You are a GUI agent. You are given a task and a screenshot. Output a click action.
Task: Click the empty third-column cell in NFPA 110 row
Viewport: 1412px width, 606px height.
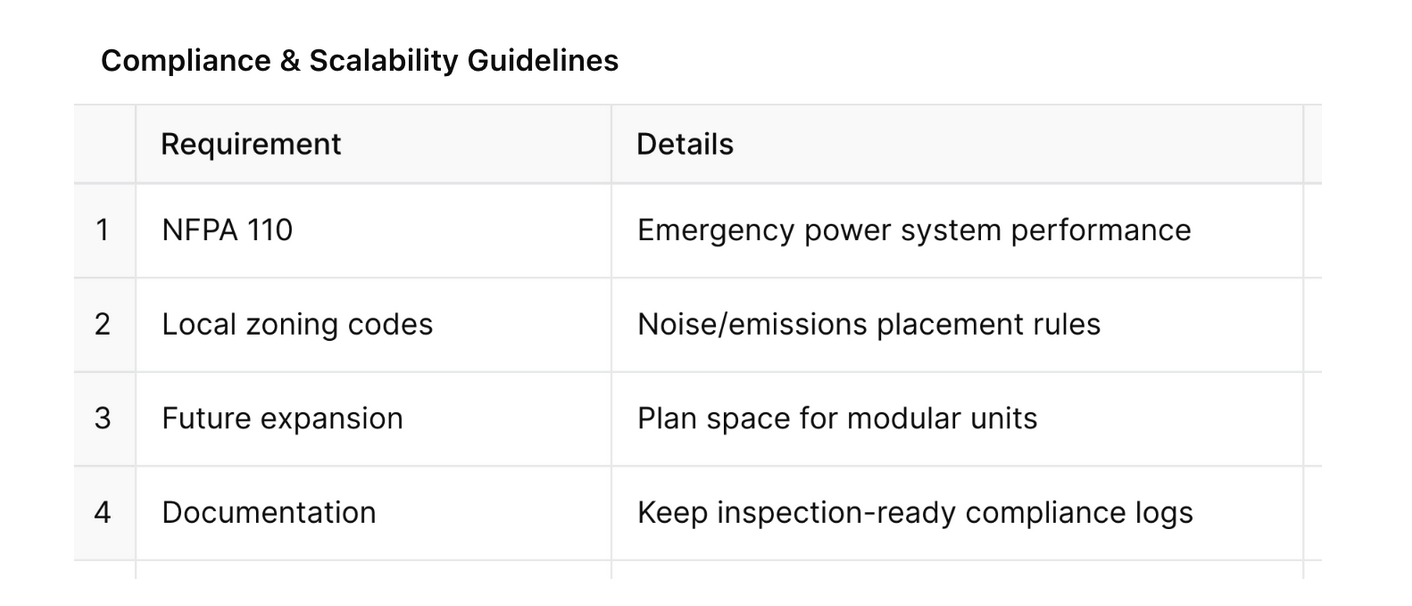(1313, 230)
